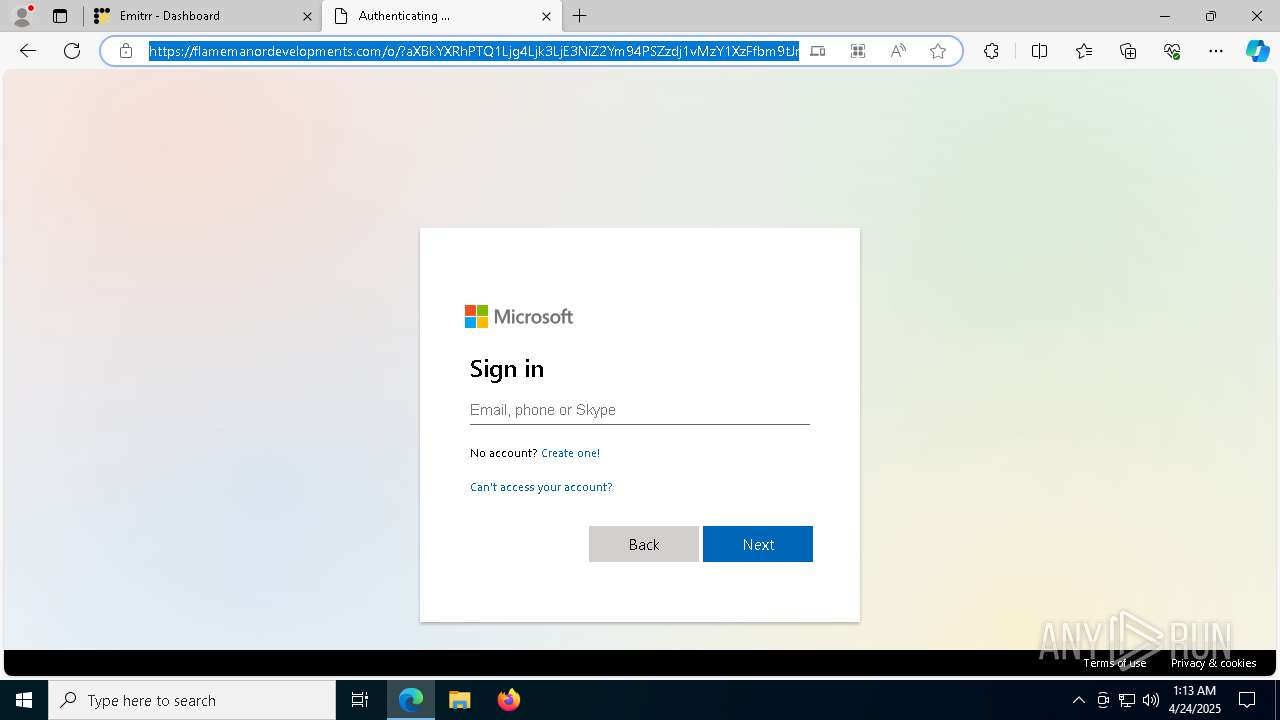Minimize the browser window
The height and width of the screenshot is (720, 1280).
point(1165,16)
